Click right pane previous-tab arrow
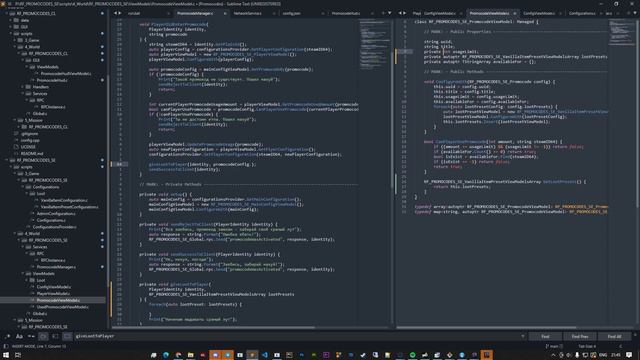The height and width of the screenshot is (360, 640). [400, 13]
